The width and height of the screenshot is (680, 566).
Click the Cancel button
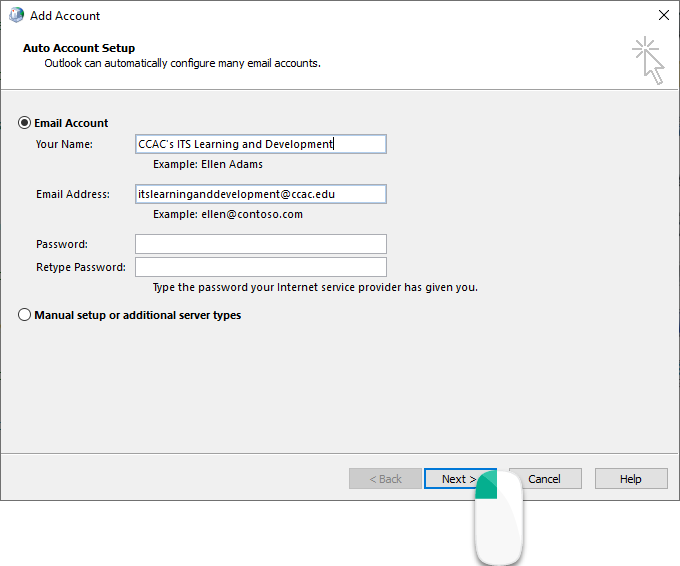tap(545, 479)
